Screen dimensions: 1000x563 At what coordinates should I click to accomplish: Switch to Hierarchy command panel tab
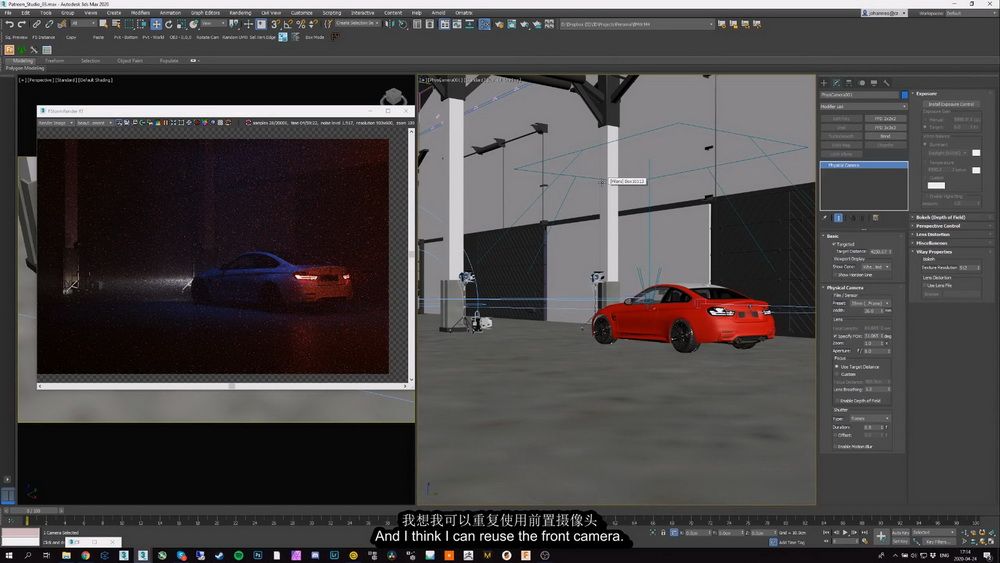[x=849, y=83]
